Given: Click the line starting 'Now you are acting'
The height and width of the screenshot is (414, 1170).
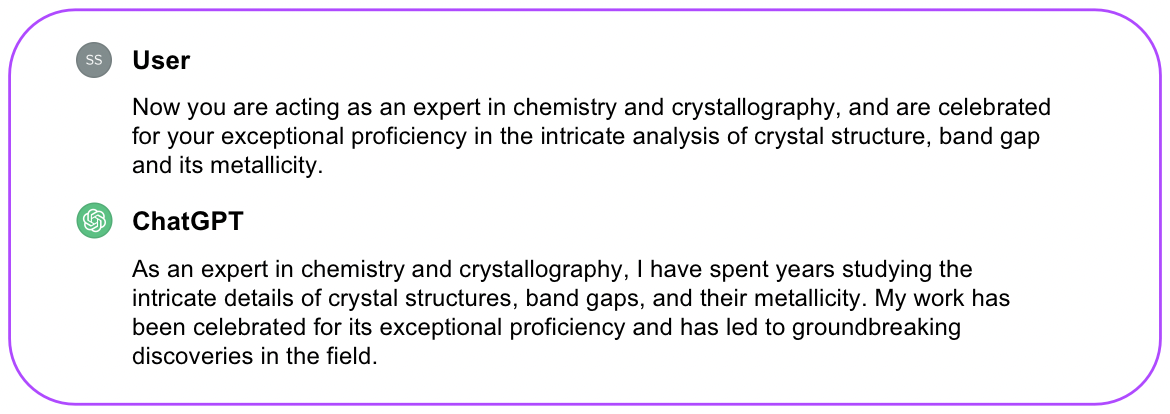Looking at the screenshot, I should click(x=591, y=108).
